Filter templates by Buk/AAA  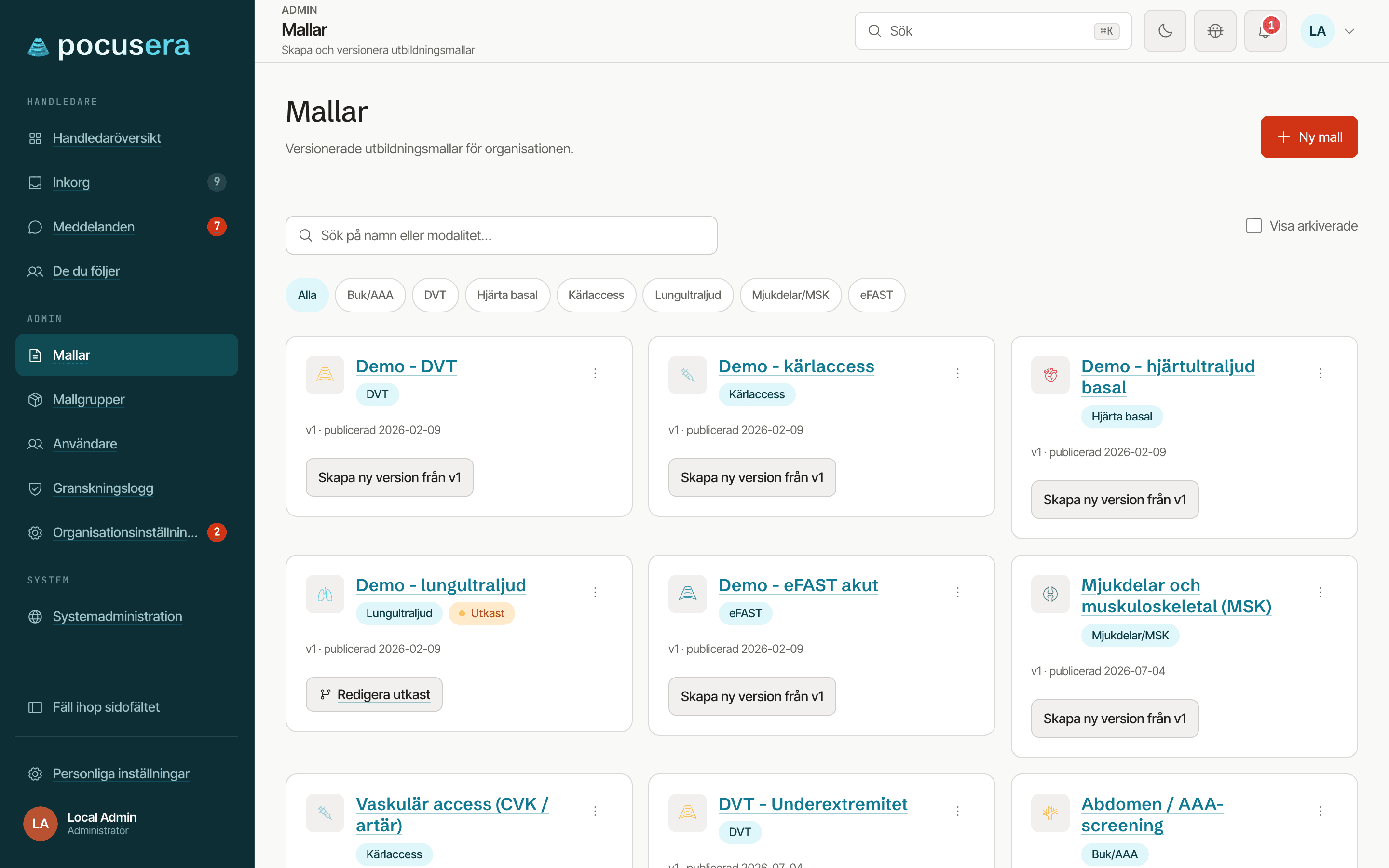370,295
